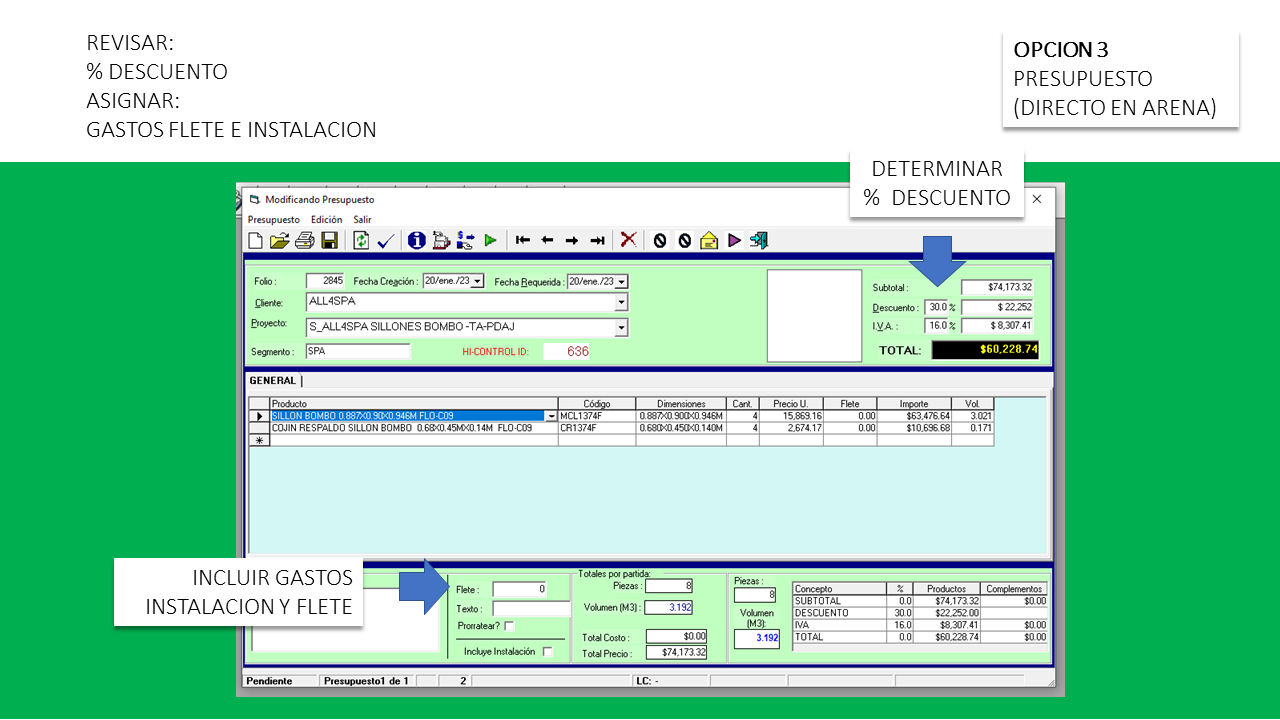Print the budget using the printer icon
This screenshot has width=1280, height=720.
tap(304, 240)
